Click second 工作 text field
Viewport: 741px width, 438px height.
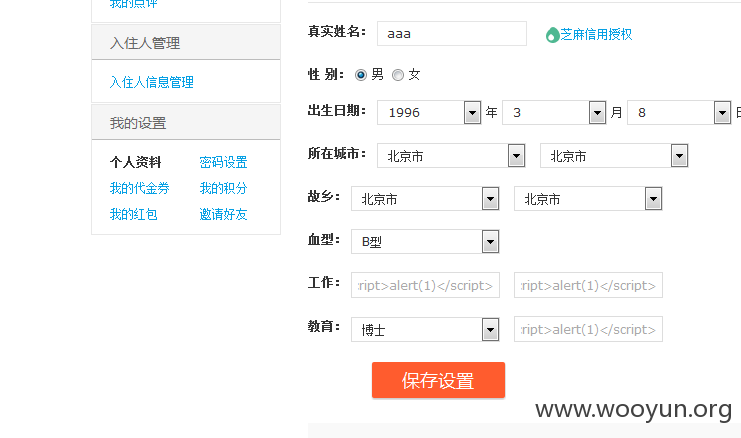tap(588, 285)
